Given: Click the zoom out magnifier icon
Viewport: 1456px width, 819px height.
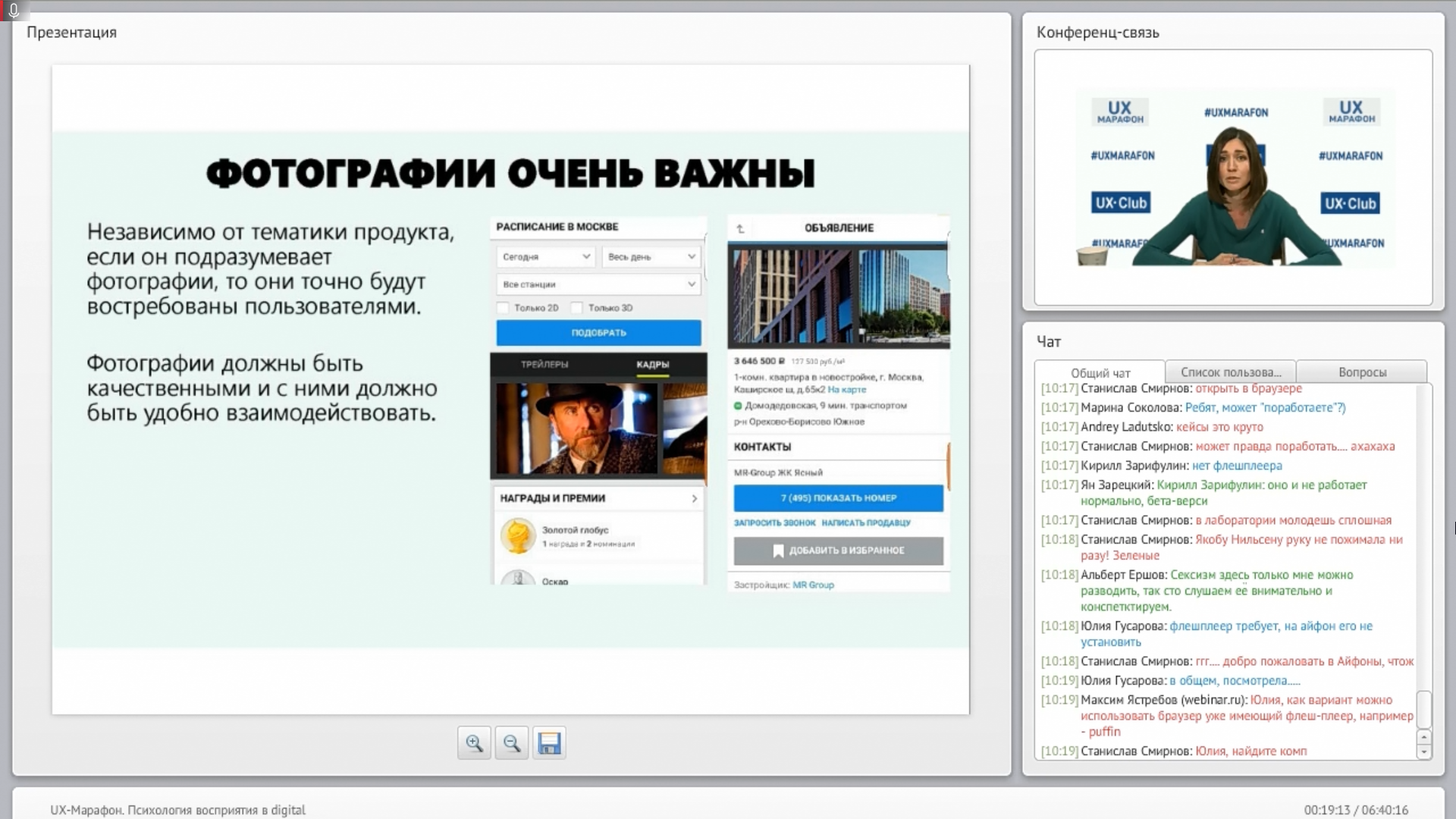Looking at the screenshot, I should [x=512, y=743].
